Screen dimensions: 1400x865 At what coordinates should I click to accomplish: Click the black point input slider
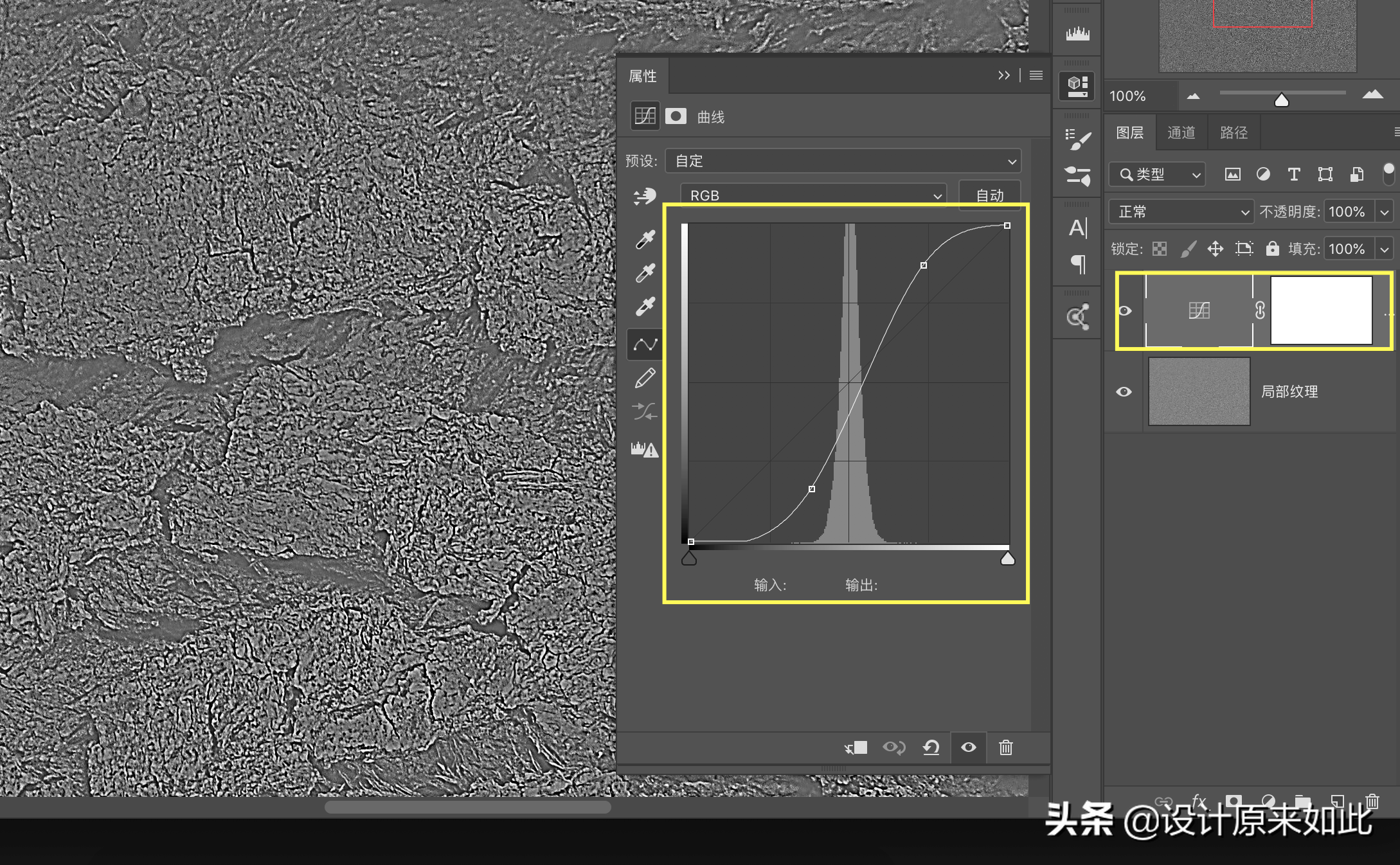[x=689, y=558]
